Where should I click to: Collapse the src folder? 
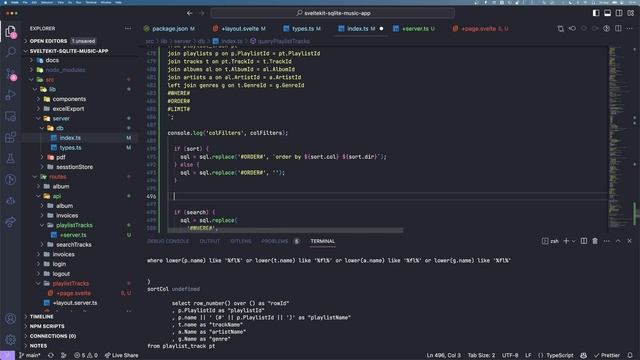point(31,80)
